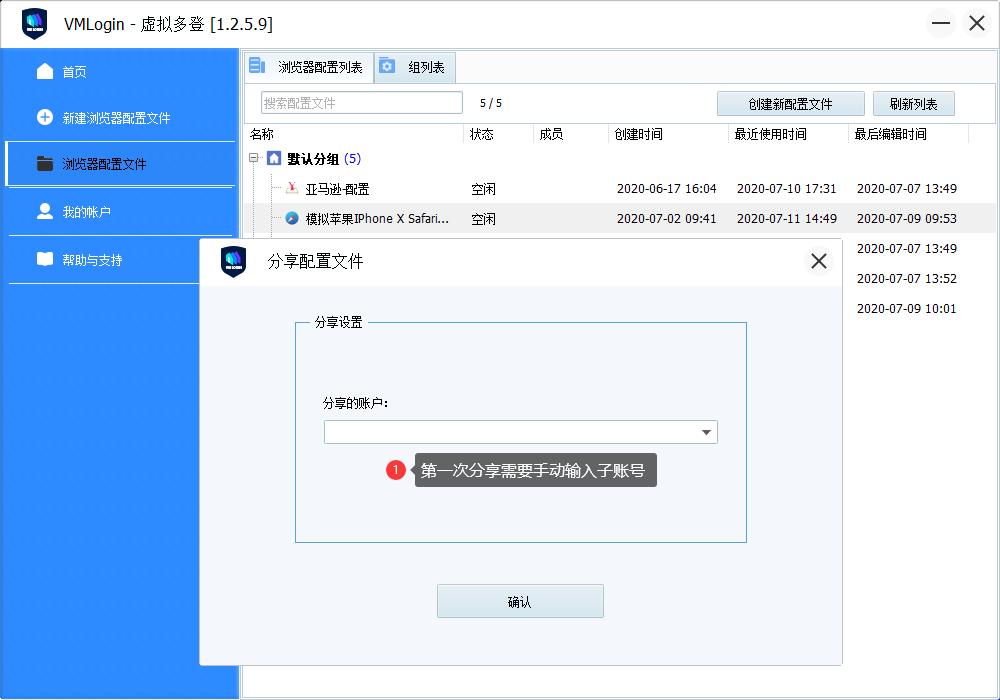
Task: Collapse the 默认分组 tree node
Action: (255, 158)
